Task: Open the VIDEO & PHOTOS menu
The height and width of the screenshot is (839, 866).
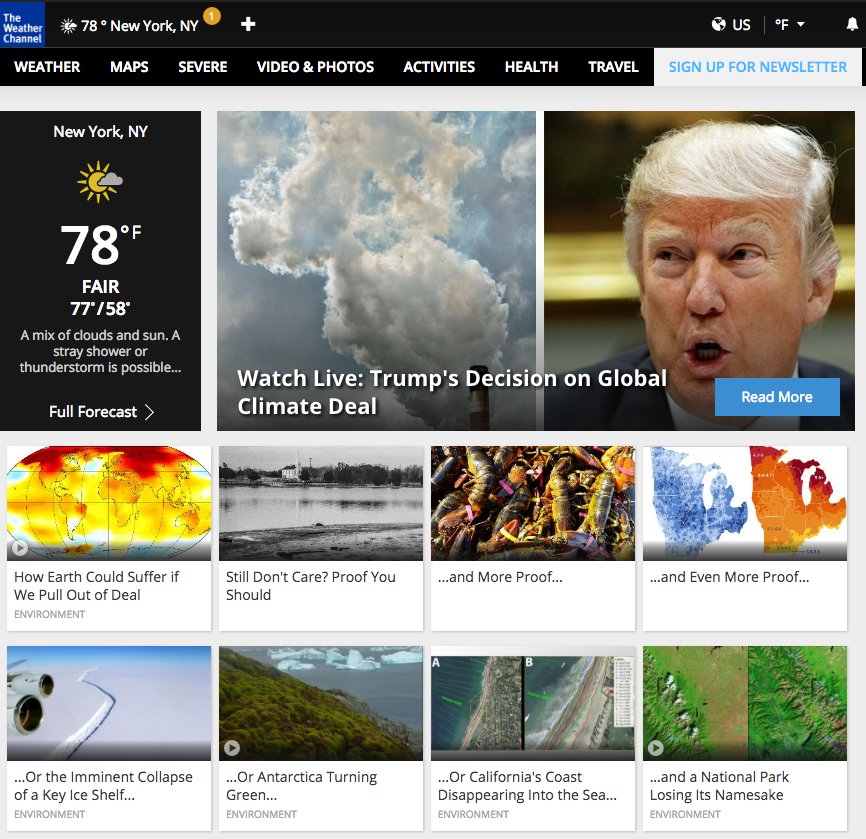Action: 315,67
